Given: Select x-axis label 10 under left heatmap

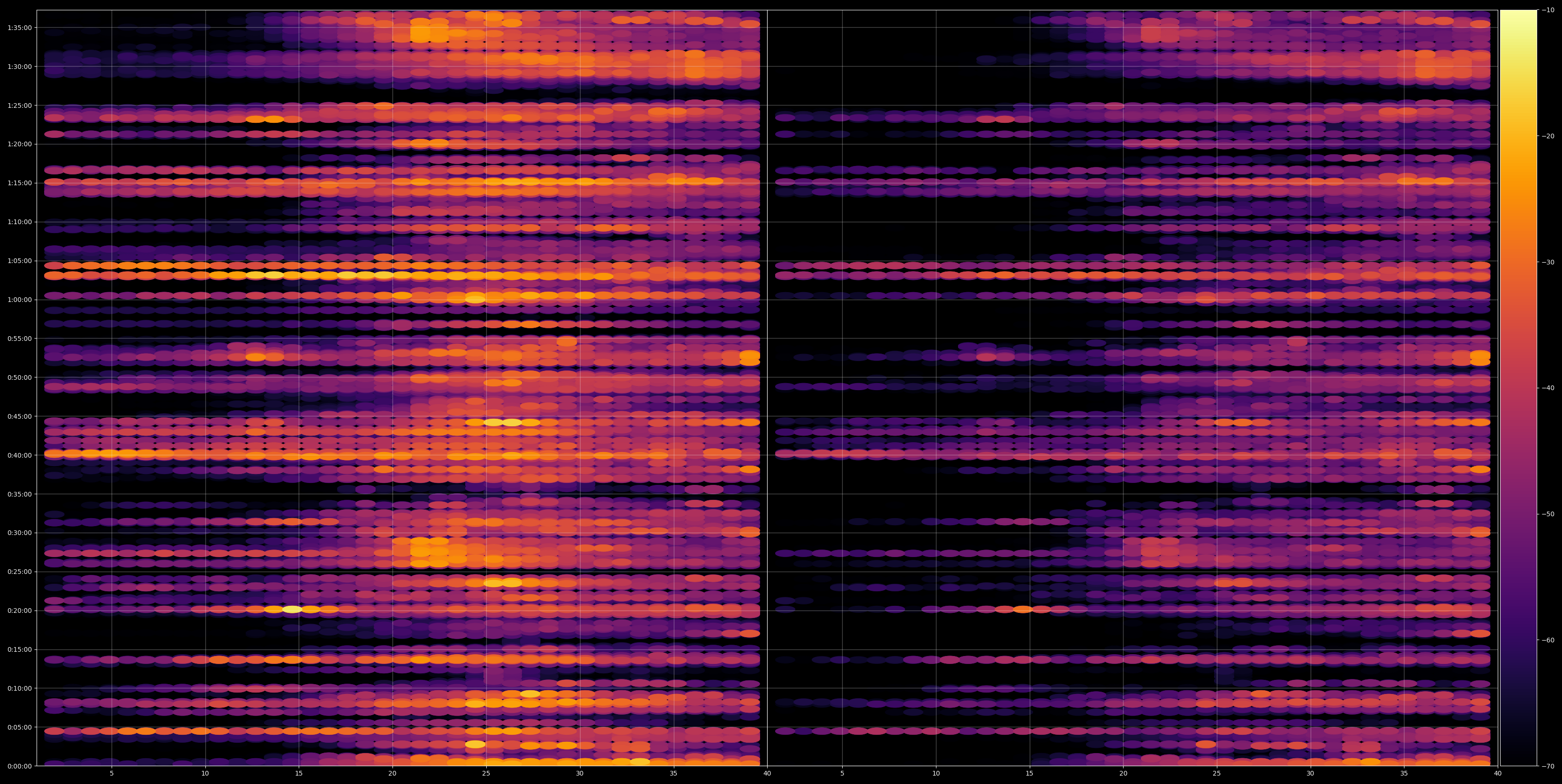Looking at the screenshot, I should click(205, 774).
